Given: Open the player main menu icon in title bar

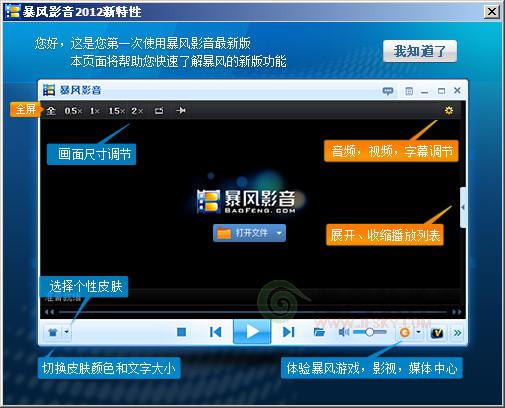Looking at the screenshot, I should pyautogui.click(x=409, y=91).
